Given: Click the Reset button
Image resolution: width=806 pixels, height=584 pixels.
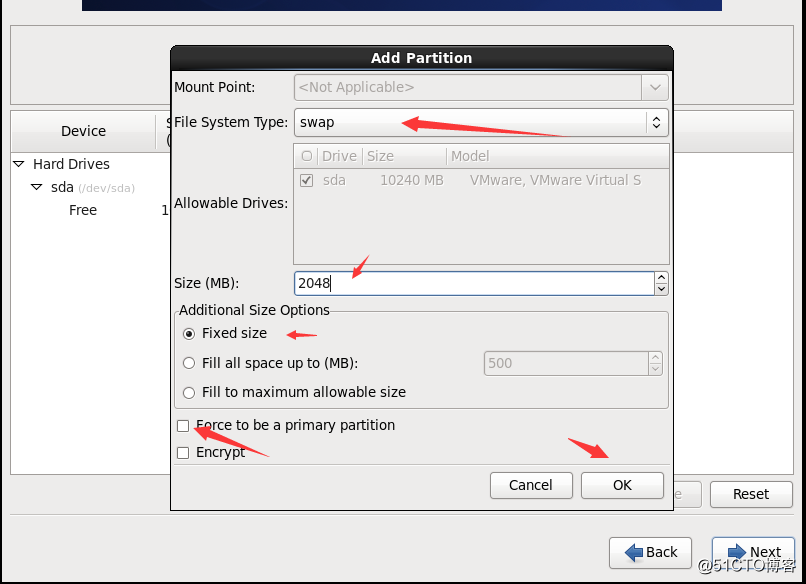Looking at the screenshot, I should [751, 495].
